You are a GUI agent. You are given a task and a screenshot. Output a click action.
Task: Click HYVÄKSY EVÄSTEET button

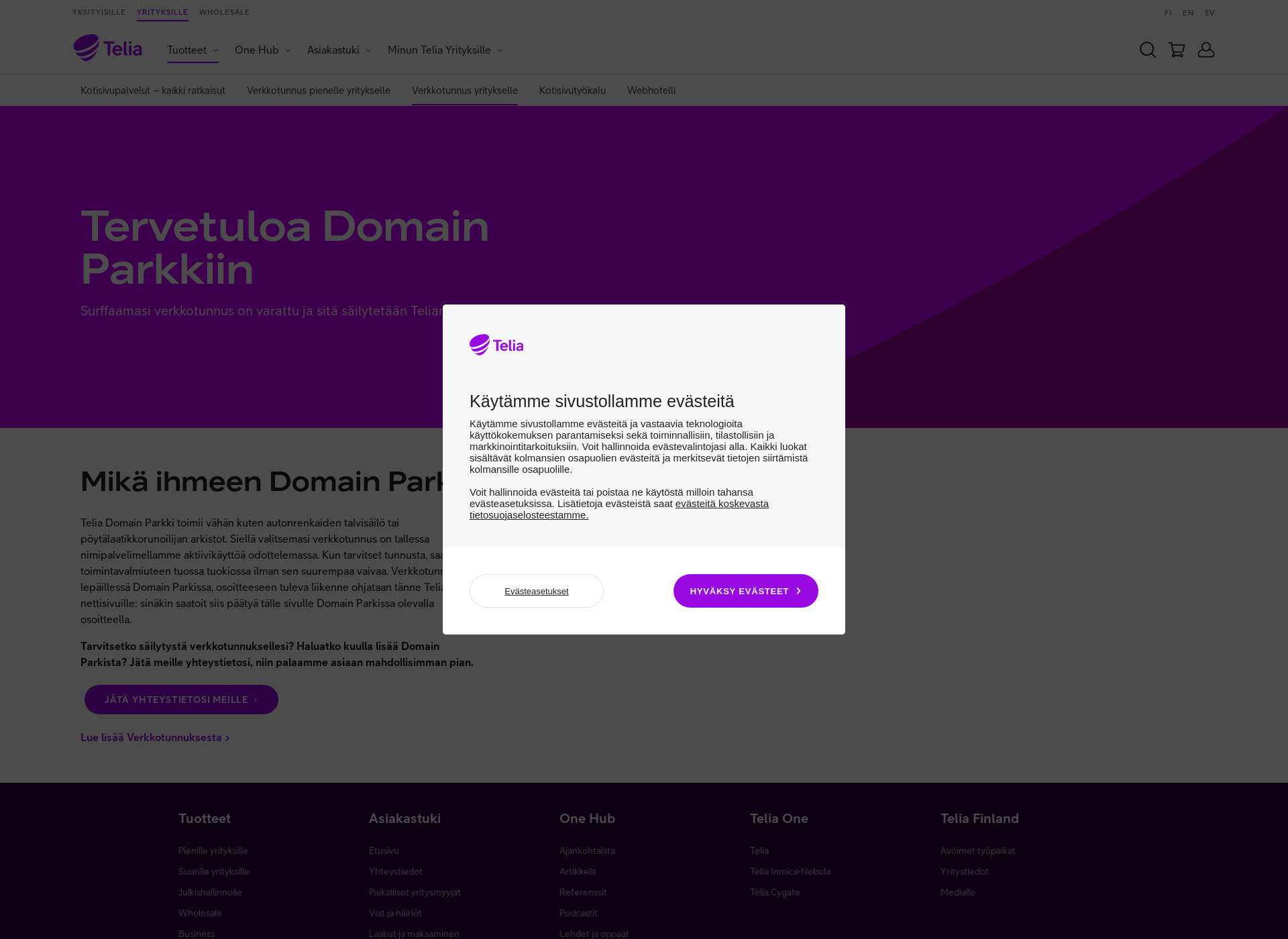click(745, 590)
